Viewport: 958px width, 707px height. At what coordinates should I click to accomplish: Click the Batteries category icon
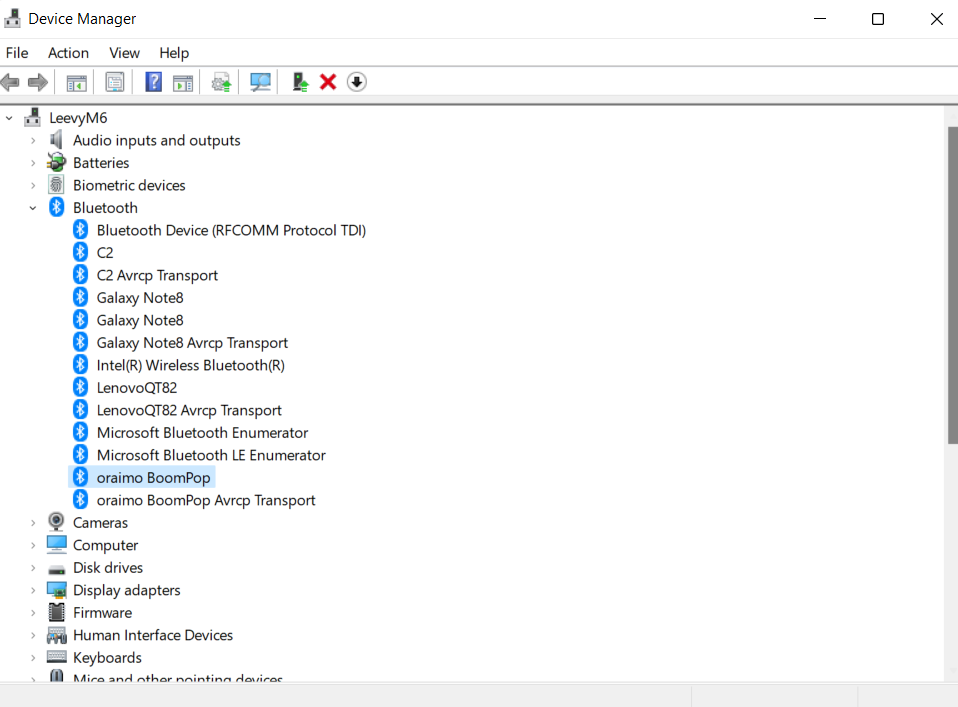[56, 163]
